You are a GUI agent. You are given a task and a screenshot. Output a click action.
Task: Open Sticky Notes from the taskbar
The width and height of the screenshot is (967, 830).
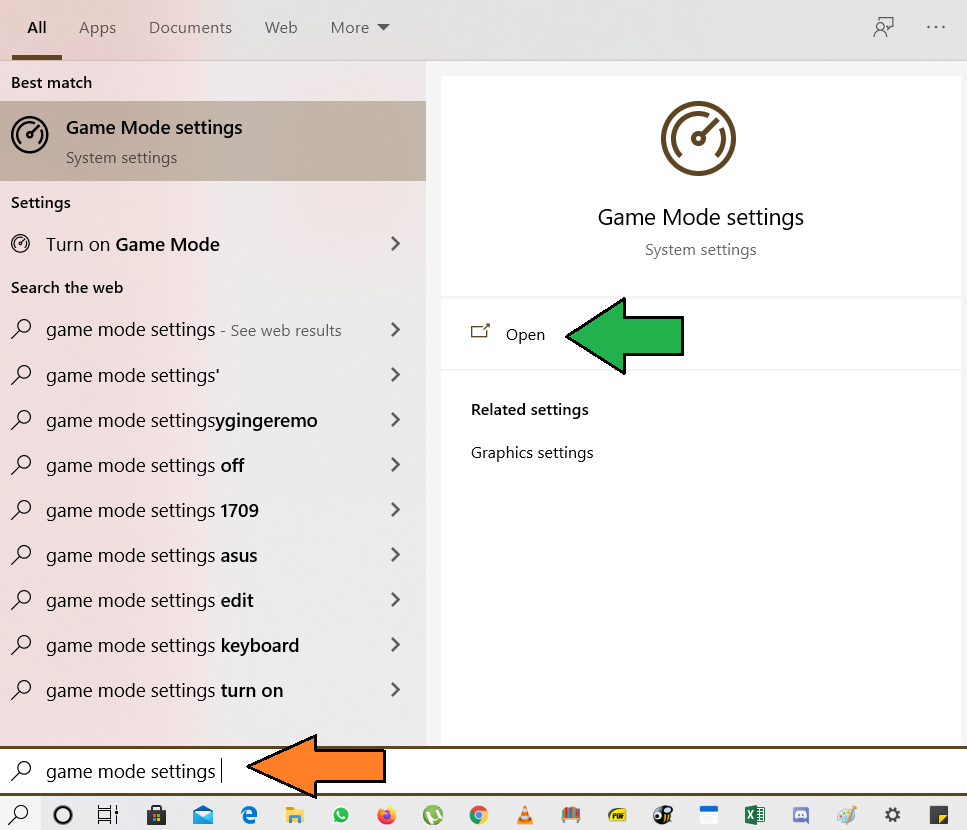click(939, 815)
